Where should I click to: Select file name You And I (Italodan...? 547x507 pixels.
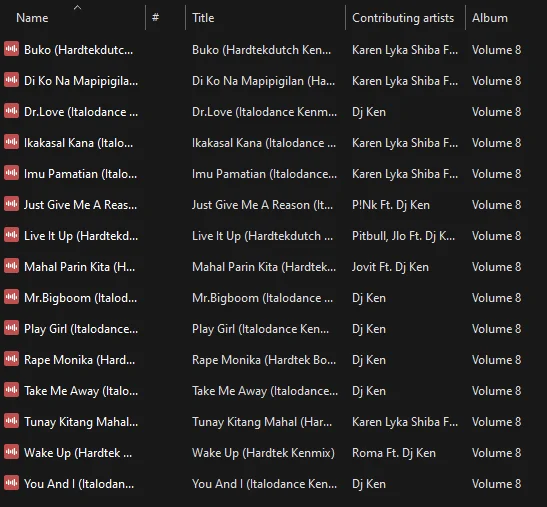(79, 484)
